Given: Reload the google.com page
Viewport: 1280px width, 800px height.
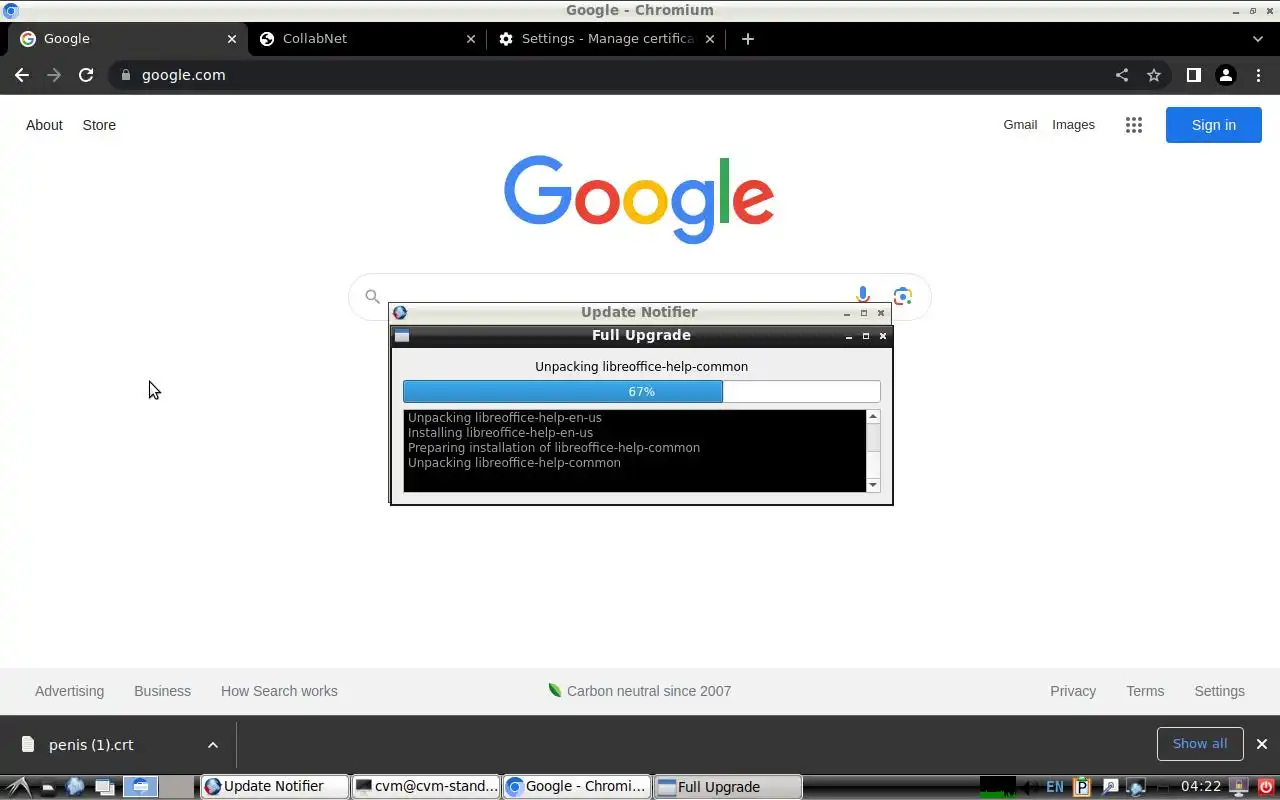Looking at the screenshot, I should (x=86, y=75).
